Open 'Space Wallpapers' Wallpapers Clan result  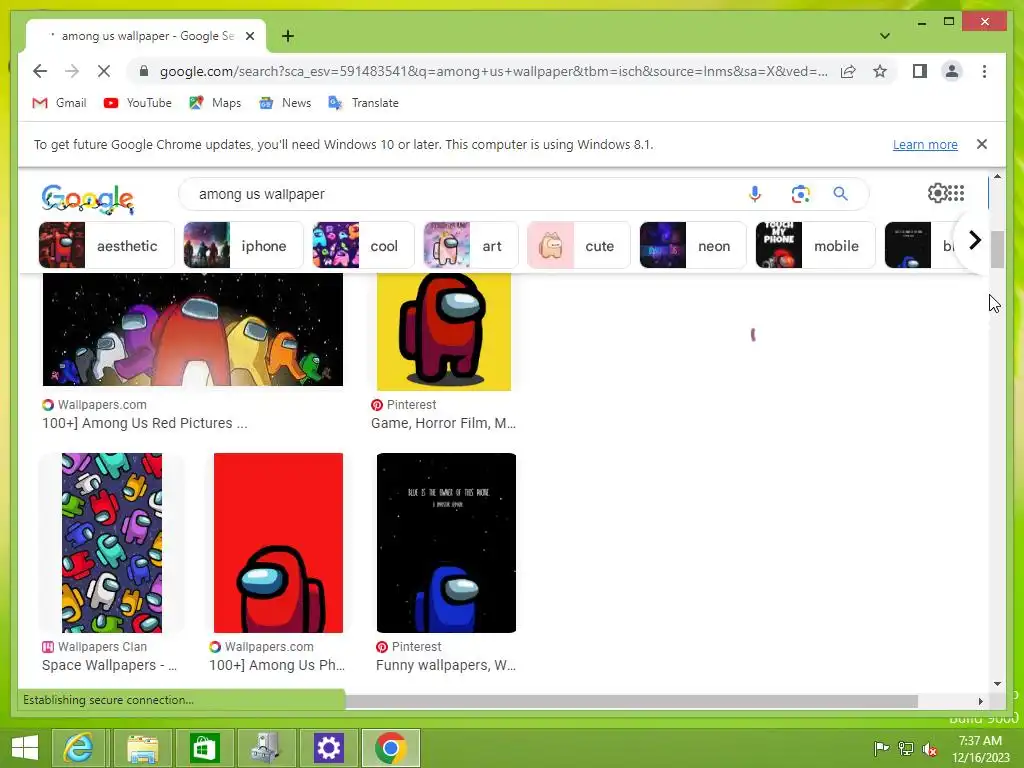[x=109, y=665]
